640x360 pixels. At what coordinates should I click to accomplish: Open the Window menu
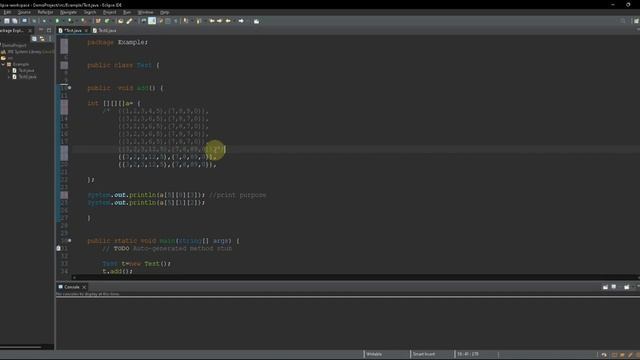145,12
